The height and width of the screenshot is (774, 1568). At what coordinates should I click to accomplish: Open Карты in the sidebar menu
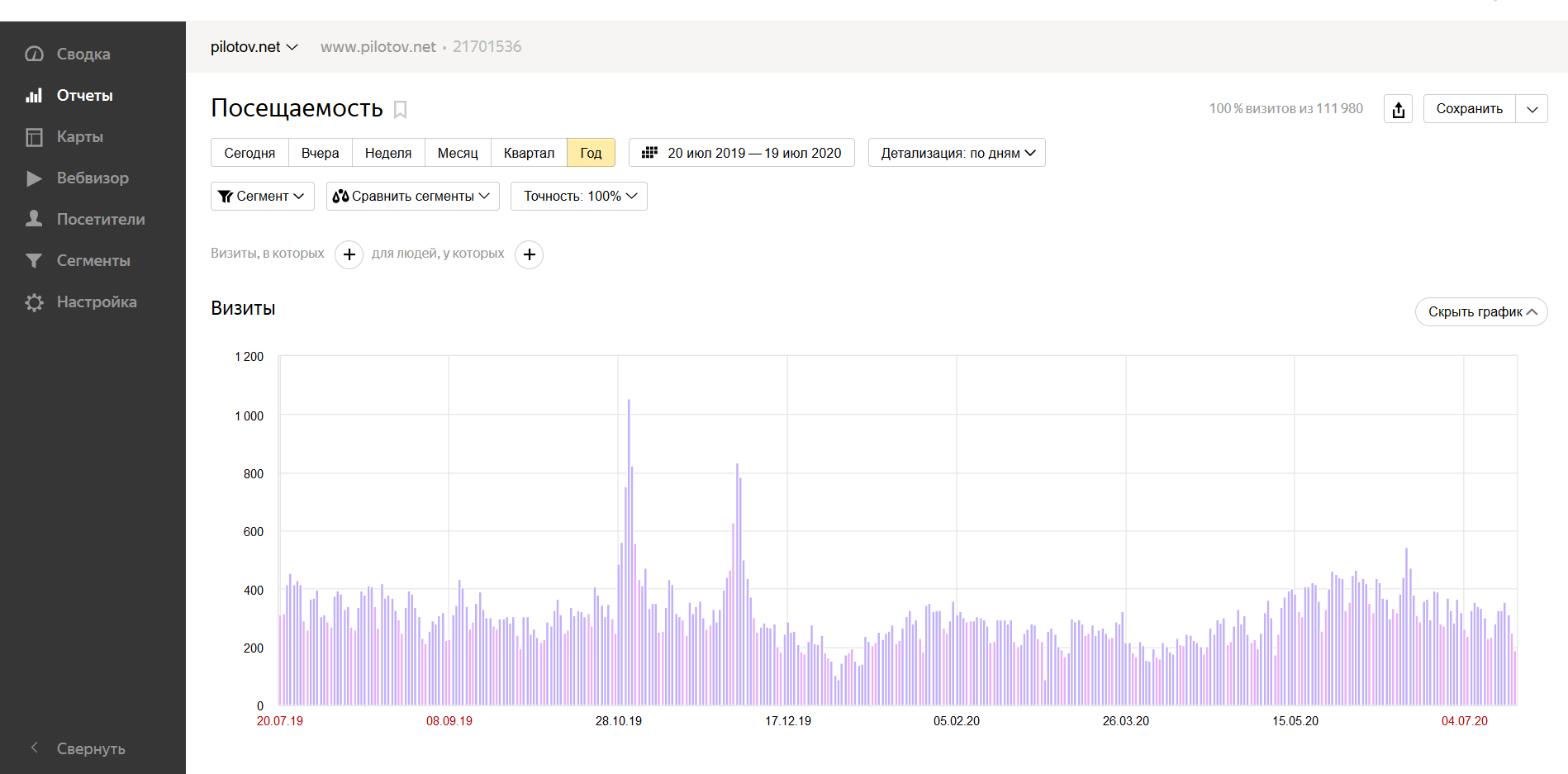tap(79, 136)
